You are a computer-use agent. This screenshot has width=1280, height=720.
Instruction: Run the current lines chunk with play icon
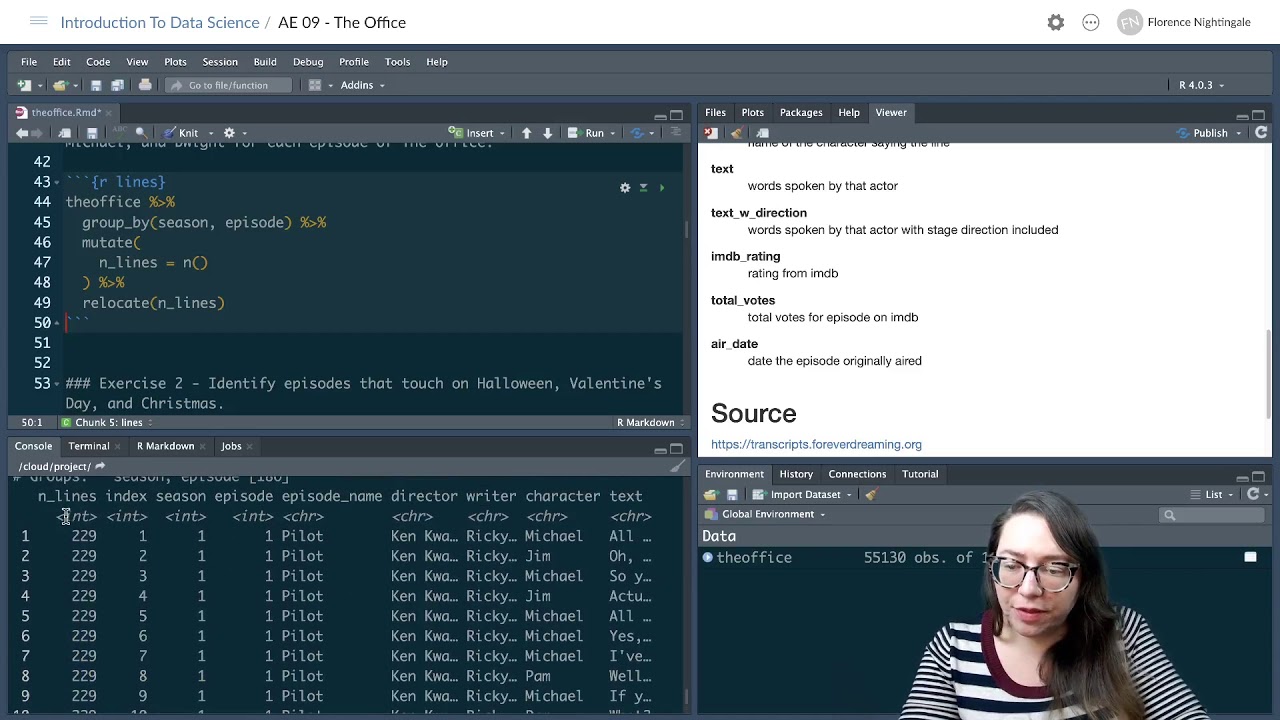pos(661,187)
